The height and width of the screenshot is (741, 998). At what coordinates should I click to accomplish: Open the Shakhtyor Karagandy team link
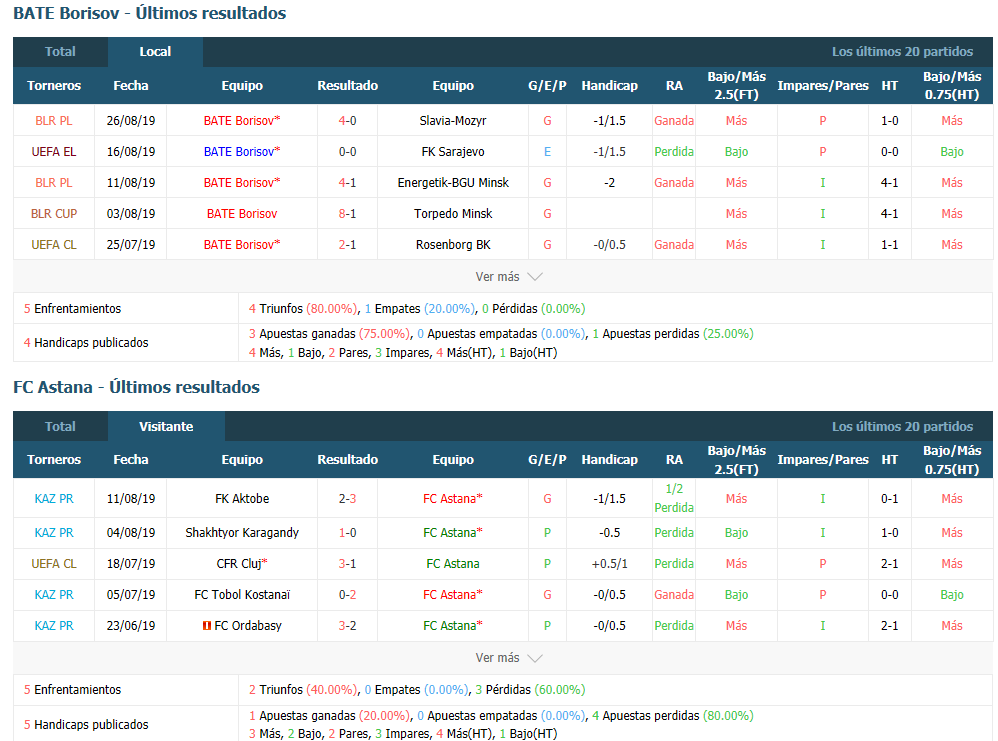pos(242,533)
